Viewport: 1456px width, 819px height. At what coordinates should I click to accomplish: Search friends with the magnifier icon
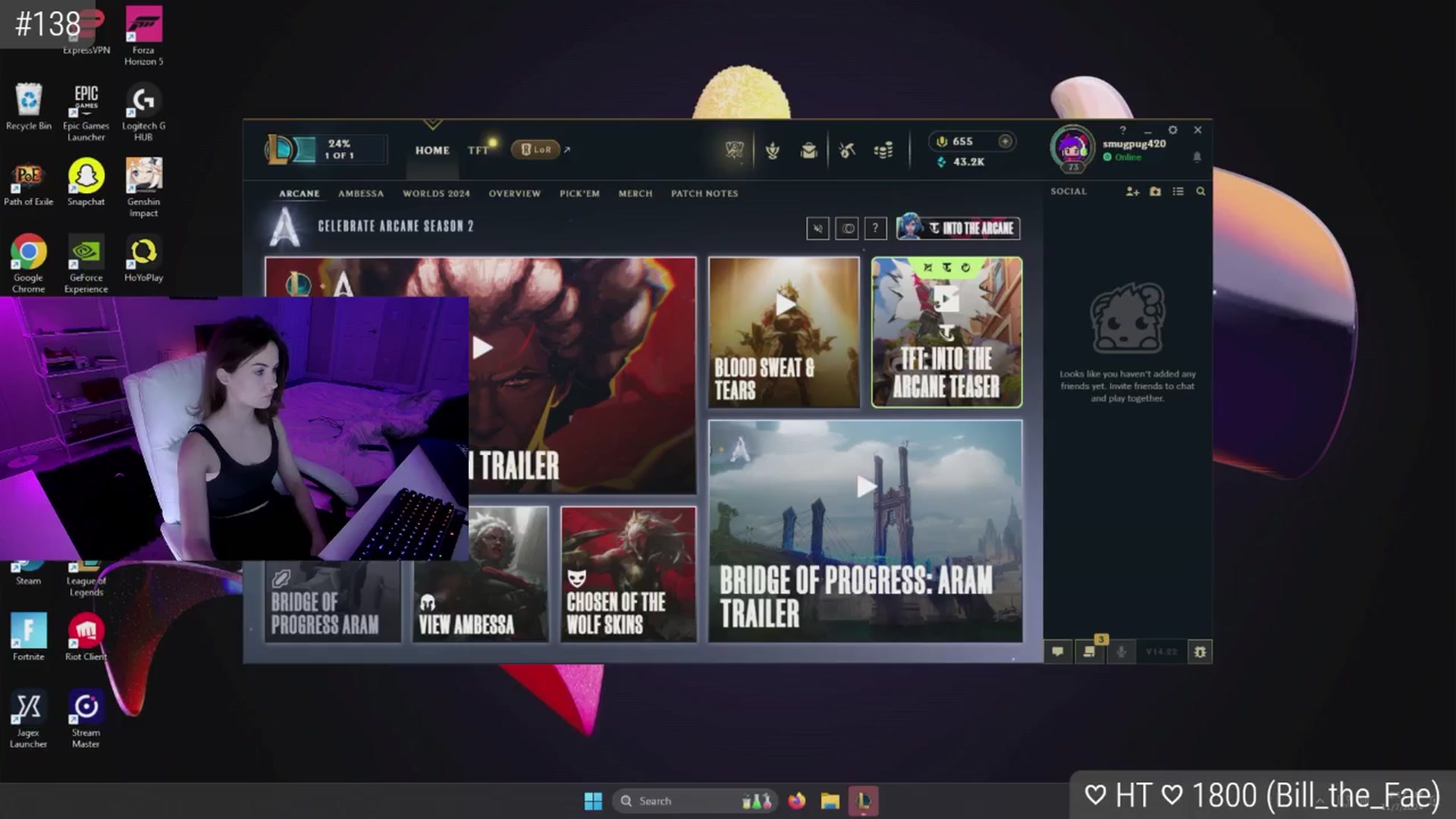(1200, 192)
